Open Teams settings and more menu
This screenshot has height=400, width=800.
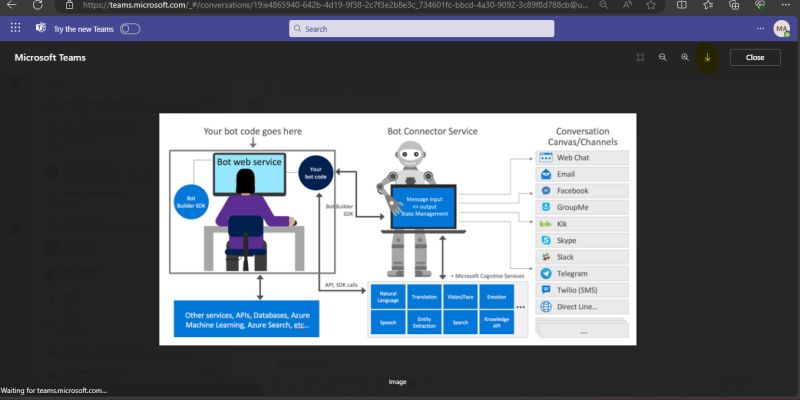tap(761, 29)
